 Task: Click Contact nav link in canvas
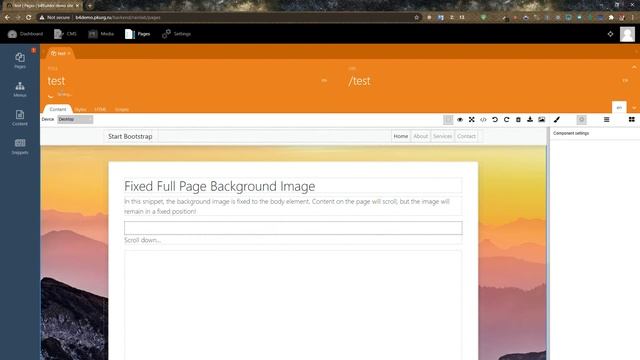pos(466,136)
